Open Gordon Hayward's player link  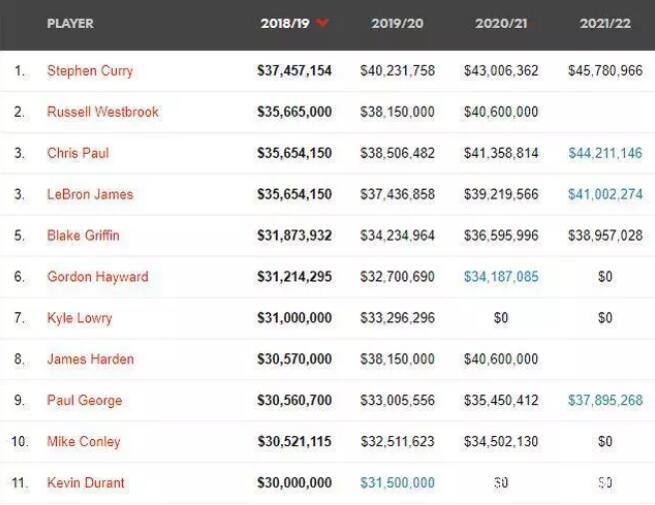coord(98,277)
